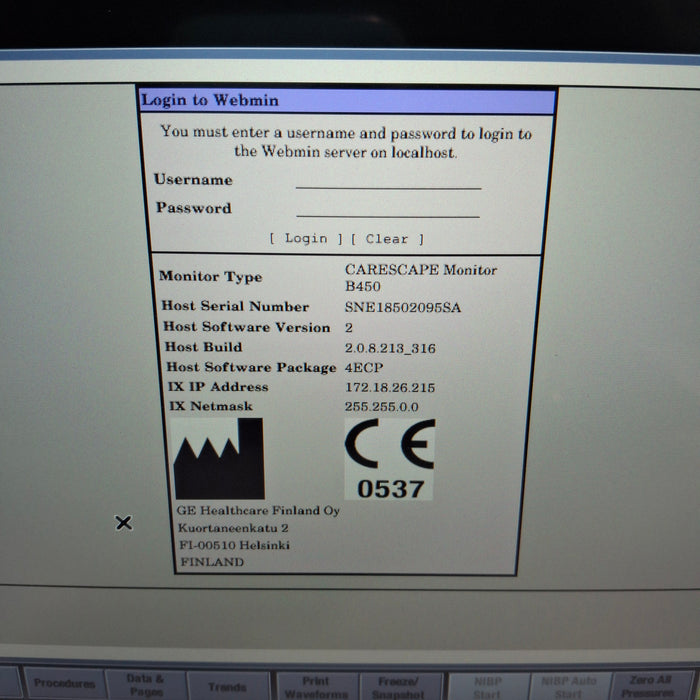The height and width of the screenshot is (700, 700).
Task: Click the Login to Webmin title bar
Action: click(346, 100)
